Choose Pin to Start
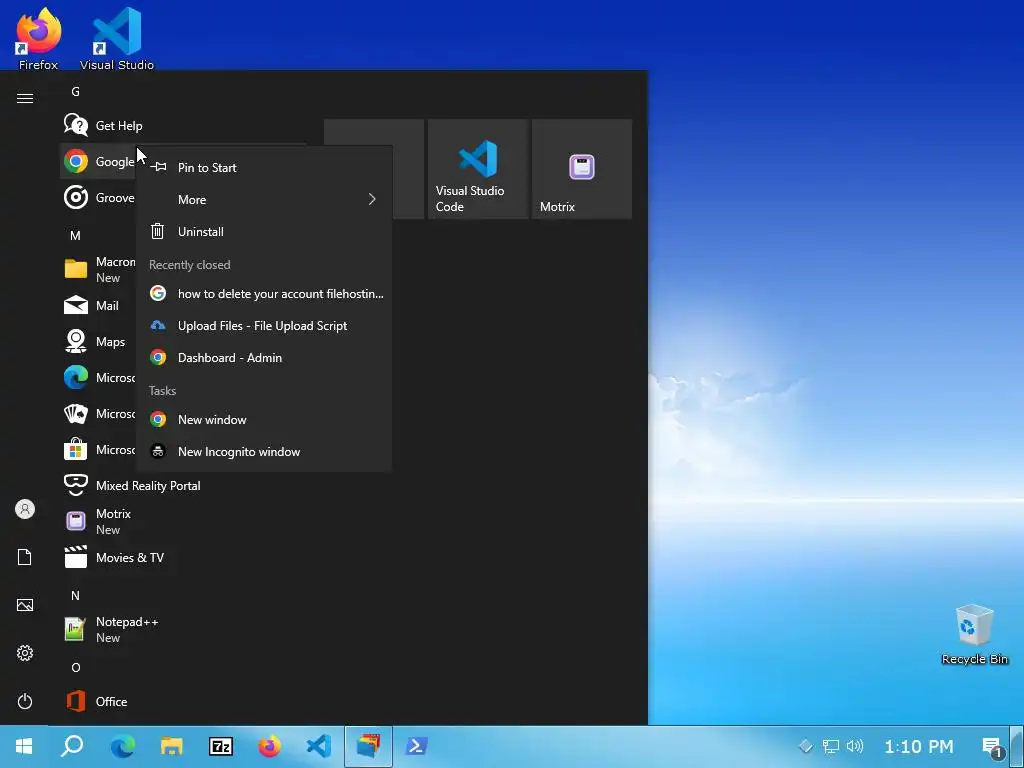This screenshot has height=768, width=1024. click(264, 167)
